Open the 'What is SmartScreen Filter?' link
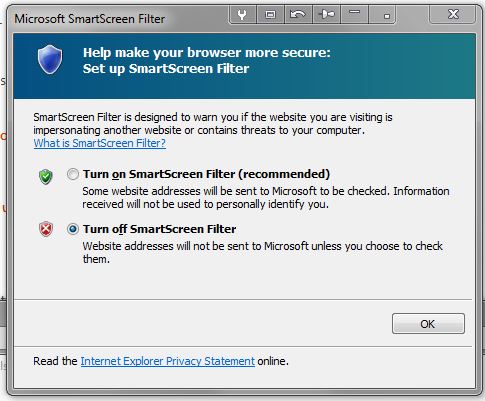 point(100,143)
